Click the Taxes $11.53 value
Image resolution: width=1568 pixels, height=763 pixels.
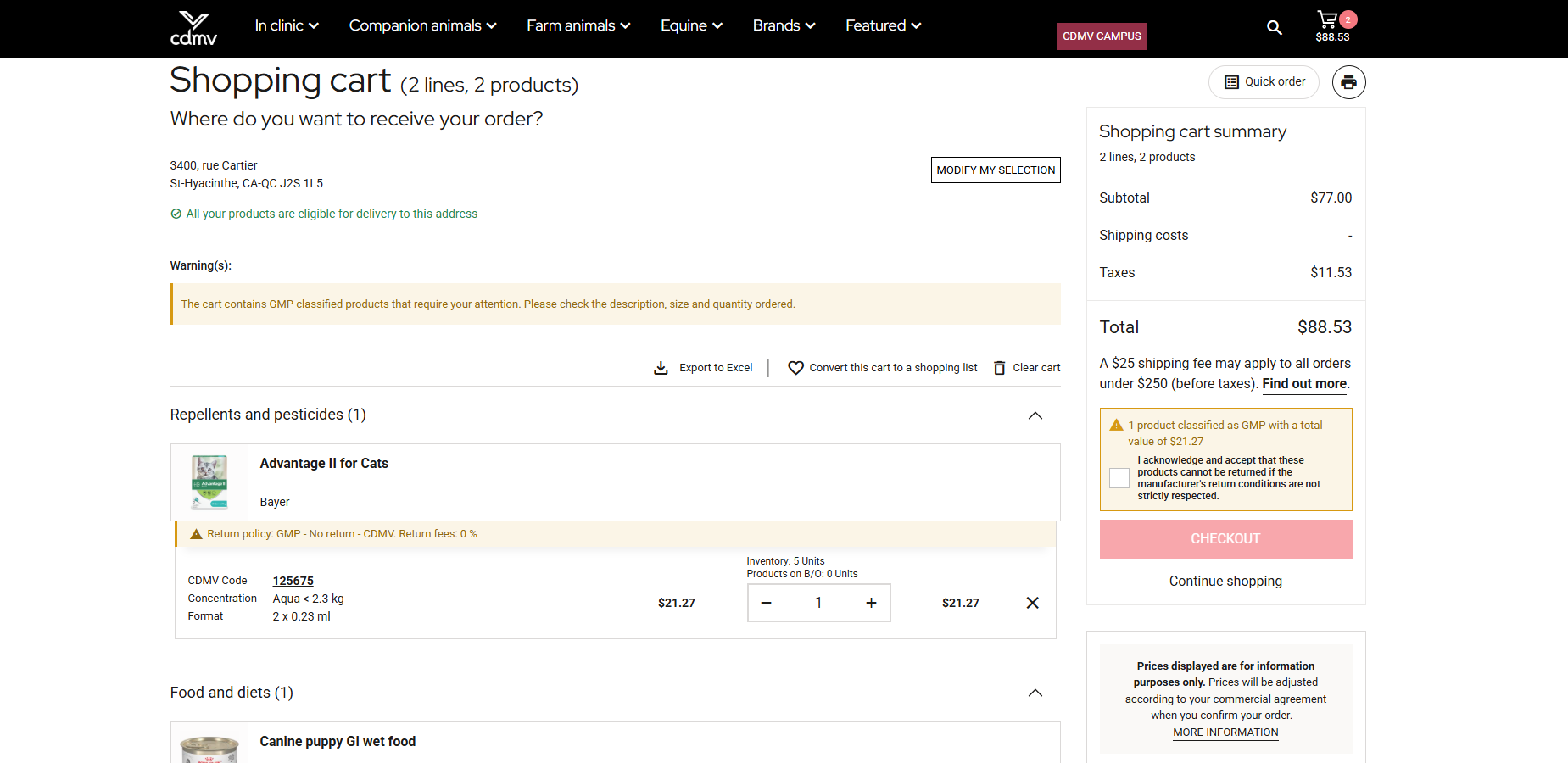1331,273
